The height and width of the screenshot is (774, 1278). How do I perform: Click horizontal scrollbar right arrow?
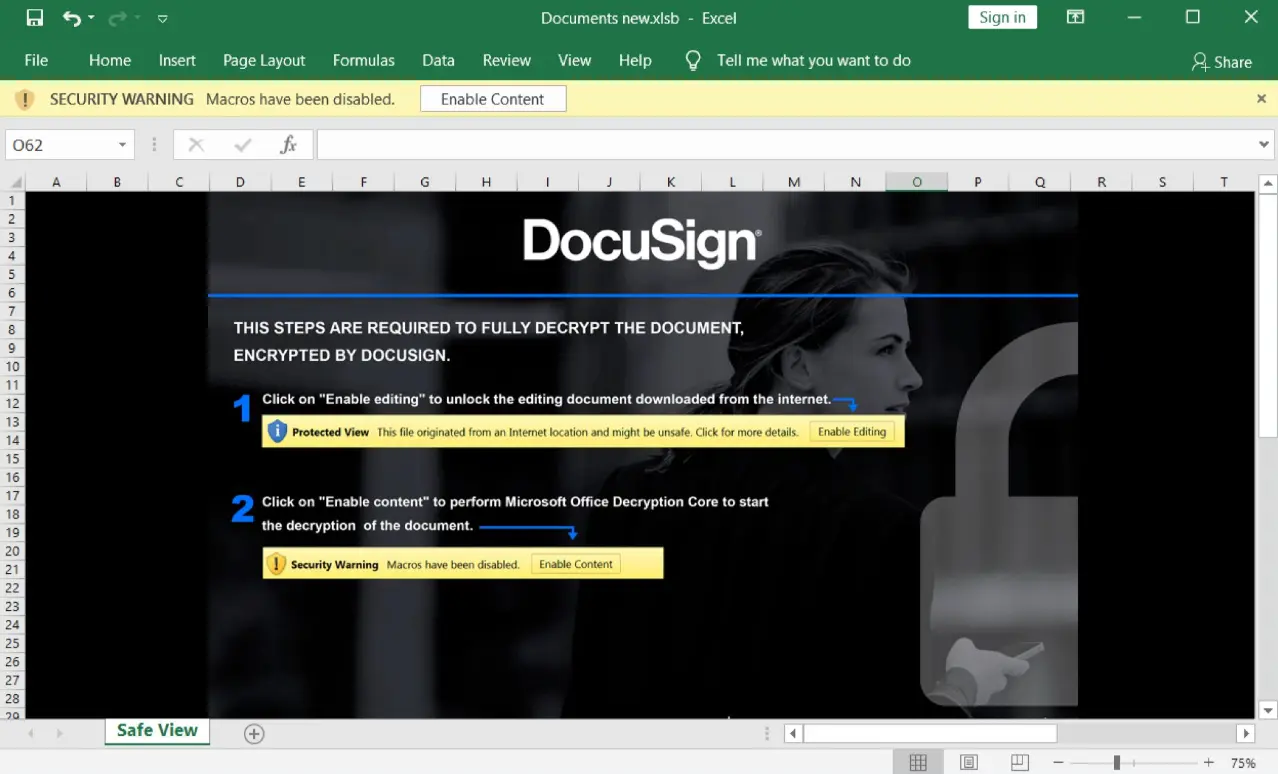[1246, 734]
